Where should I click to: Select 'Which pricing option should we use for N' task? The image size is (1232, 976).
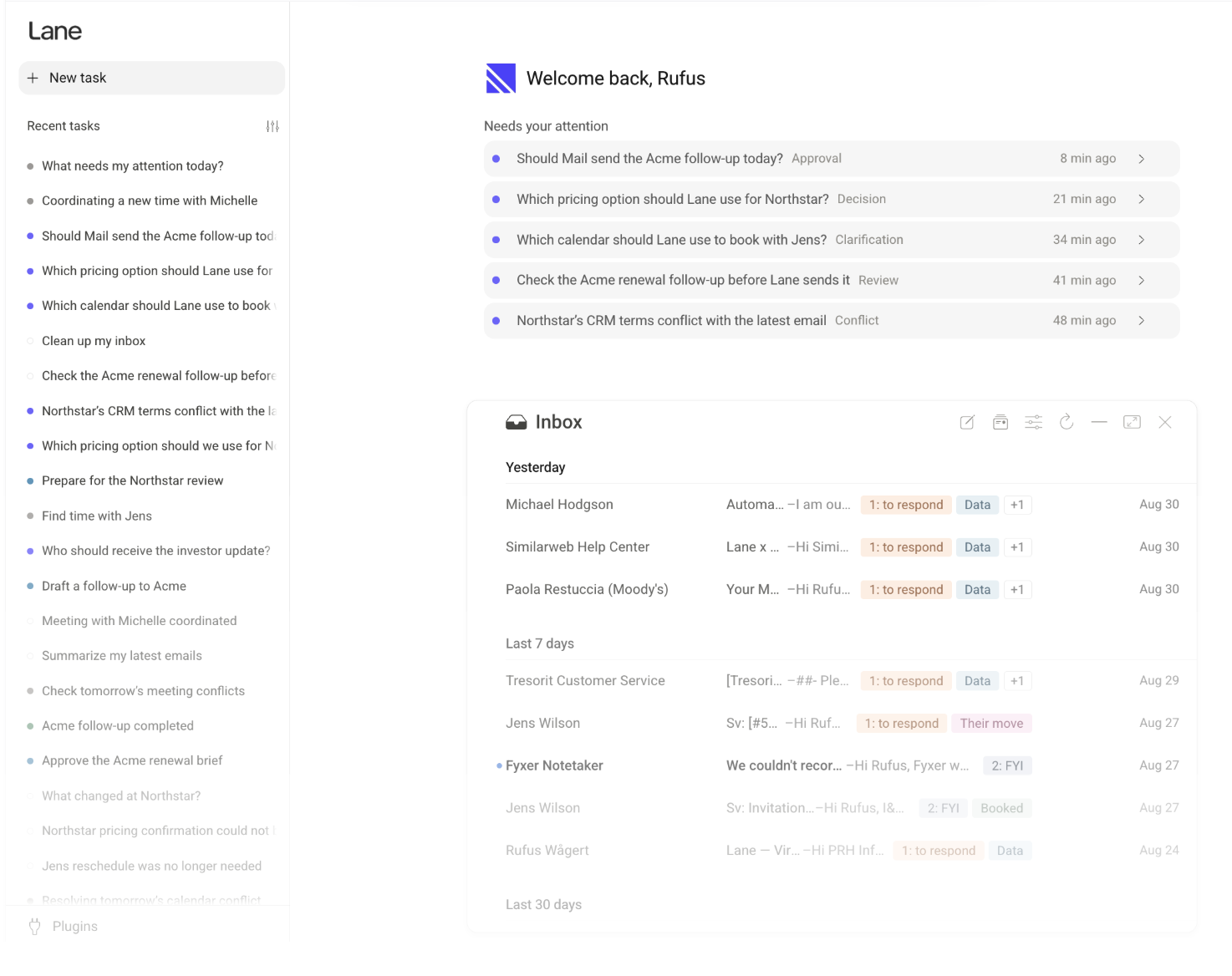pyautogui.click(x=152, y=446)
